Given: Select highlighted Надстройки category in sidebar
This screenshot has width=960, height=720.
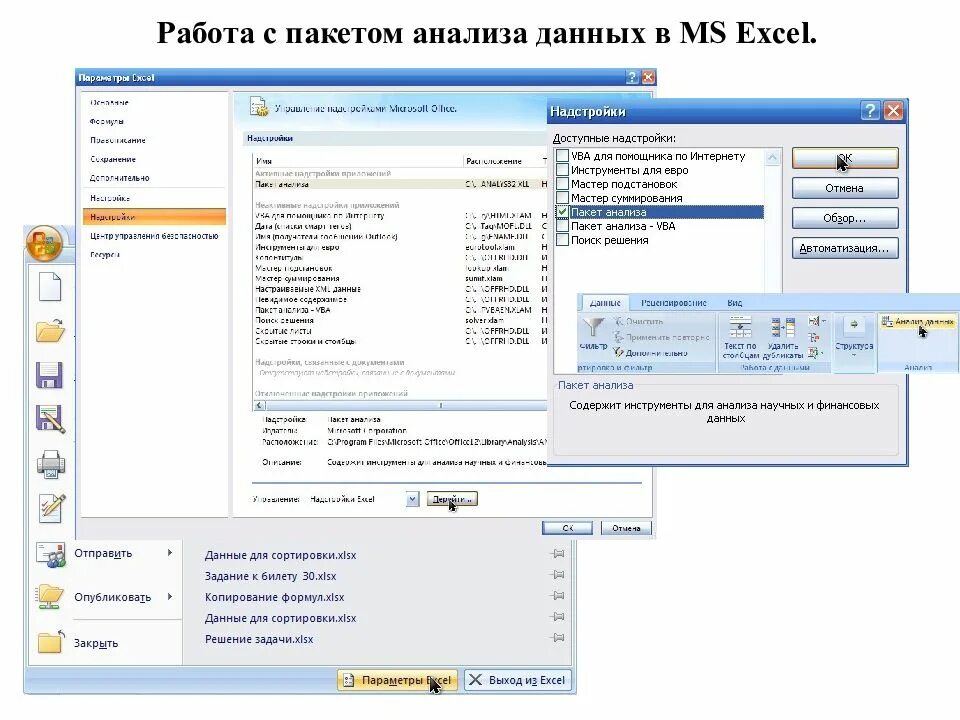Looking at the screenshot, I should coord(154,217).
